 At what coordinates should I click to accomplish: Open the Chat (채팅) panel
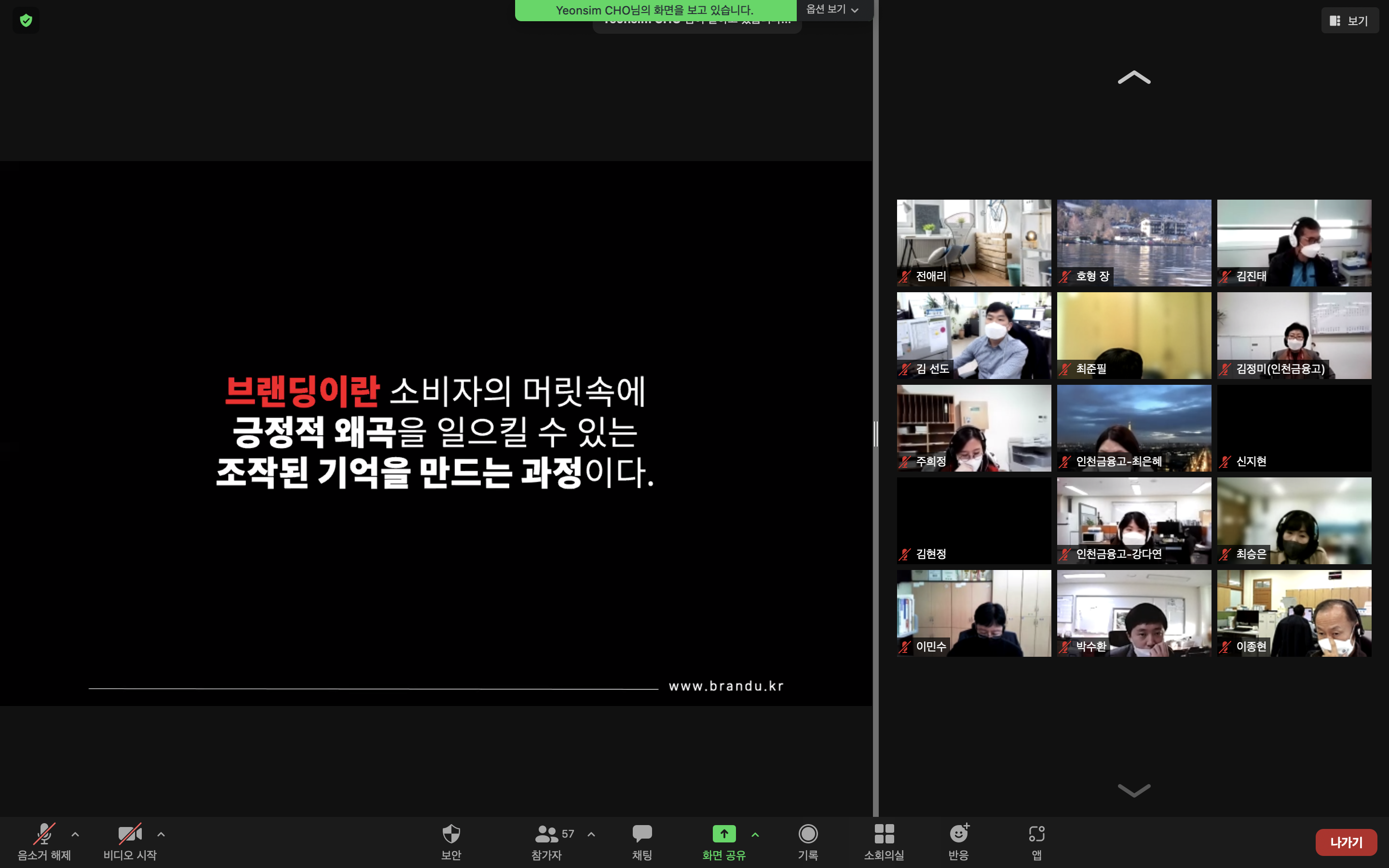[642, 834]
